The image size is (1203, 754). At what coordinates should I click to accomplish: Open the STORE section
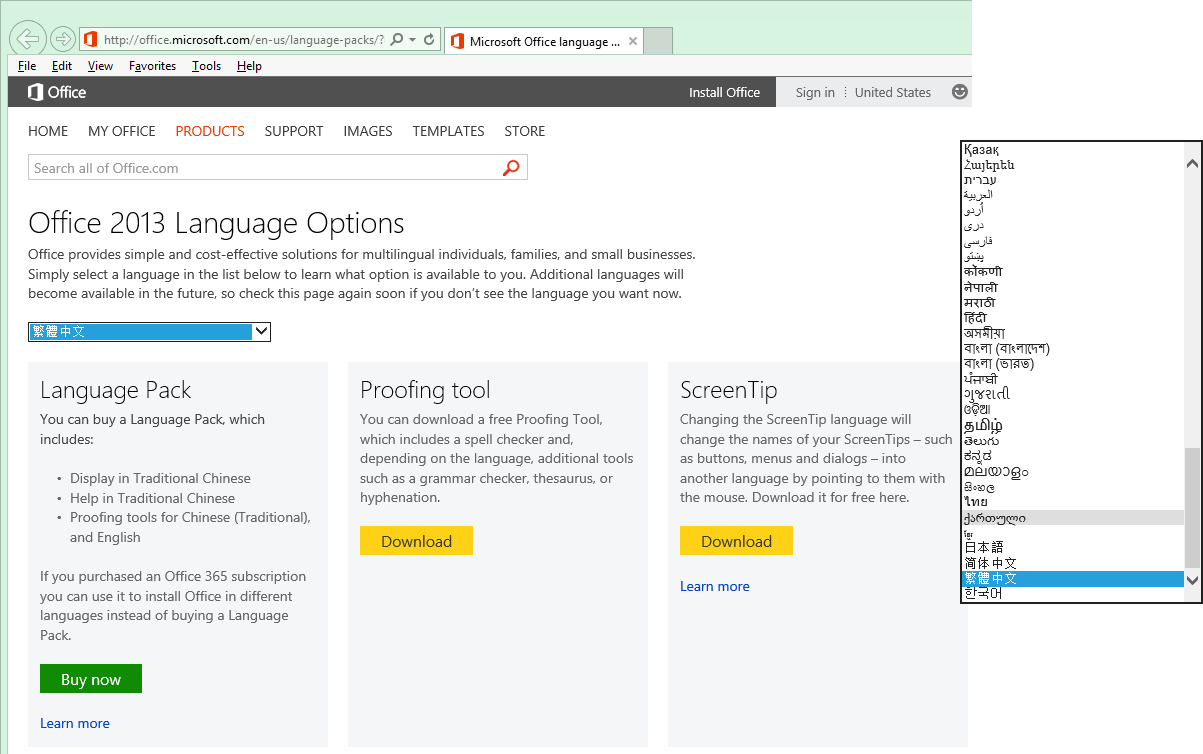tap(525, 131)
